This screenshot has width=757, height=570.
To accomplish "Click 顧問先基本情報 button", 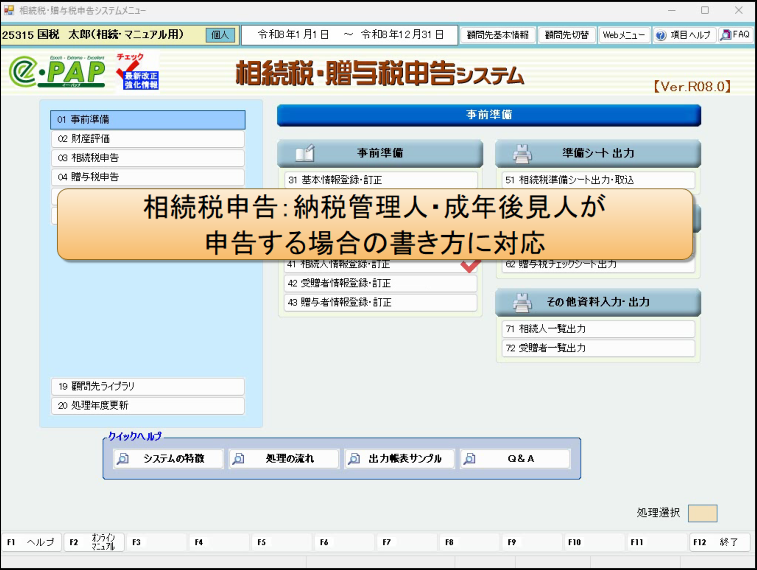I will (x=498, y=35).
